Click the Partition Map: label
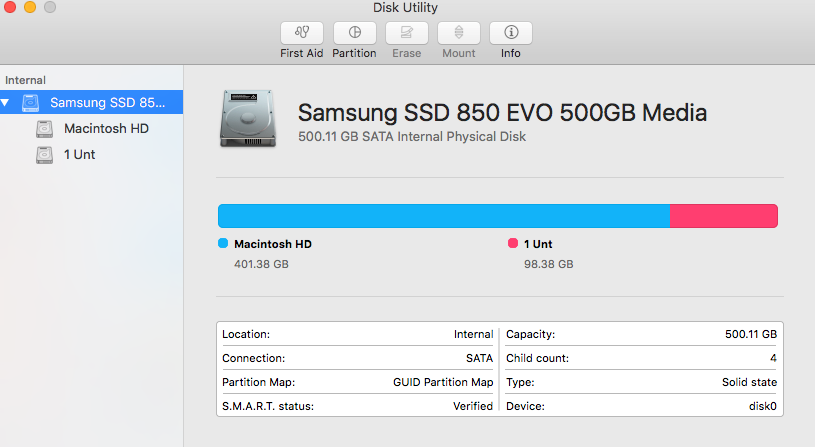Viewport: 815px width, 447px height. 258,382
